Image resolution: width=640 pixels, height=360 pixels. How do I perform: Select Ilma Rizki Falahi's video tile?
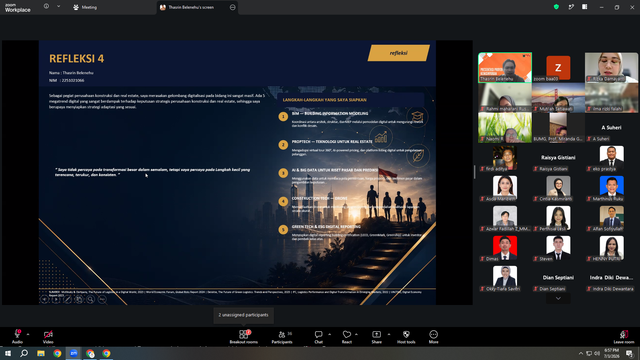[611, 98]
